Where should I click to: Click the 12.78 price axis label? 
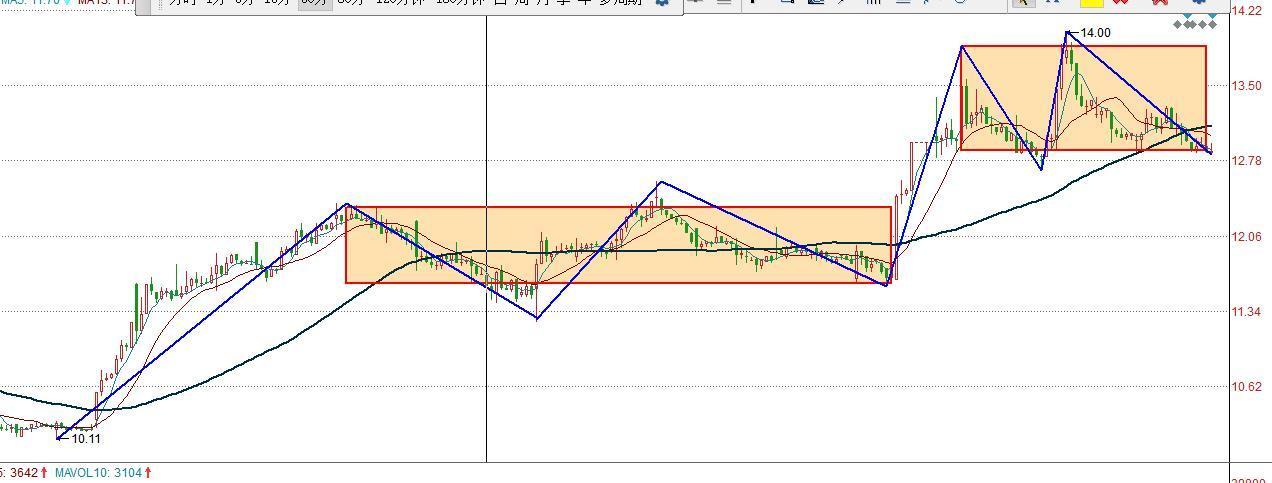(x=1247, y=161)
